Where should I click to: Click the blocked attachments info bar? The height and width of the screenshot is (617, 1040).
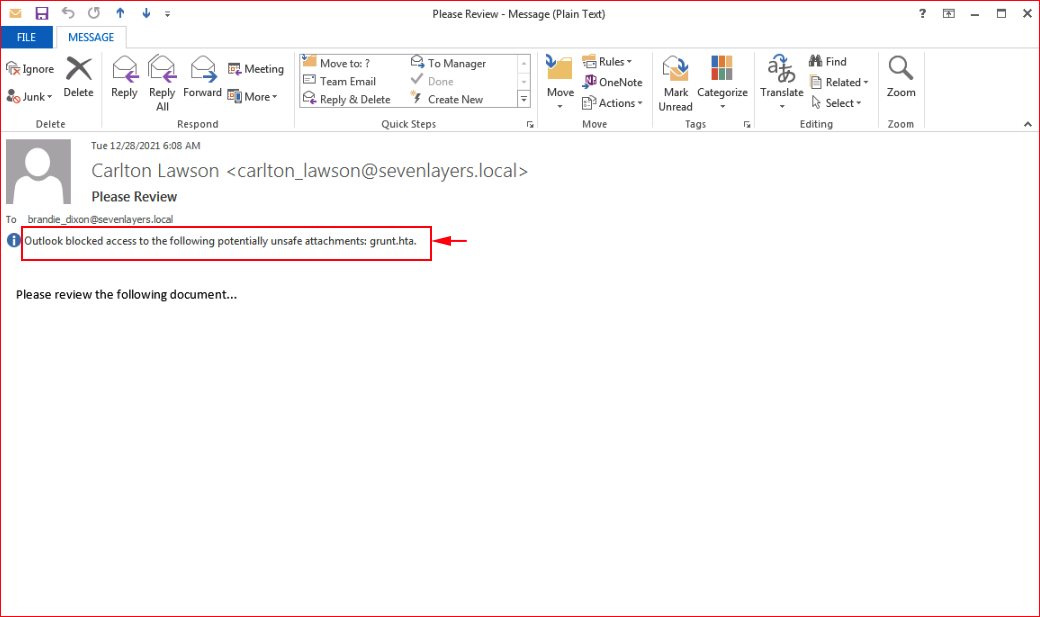pos(220,241)
